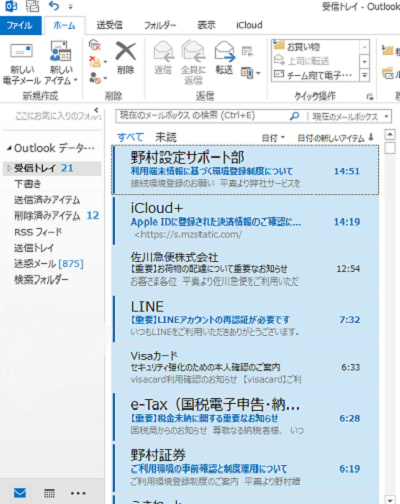Select the 受信トレイ folder
The width and height of the screenshot is (400, 504).
[x=52, y=168]
